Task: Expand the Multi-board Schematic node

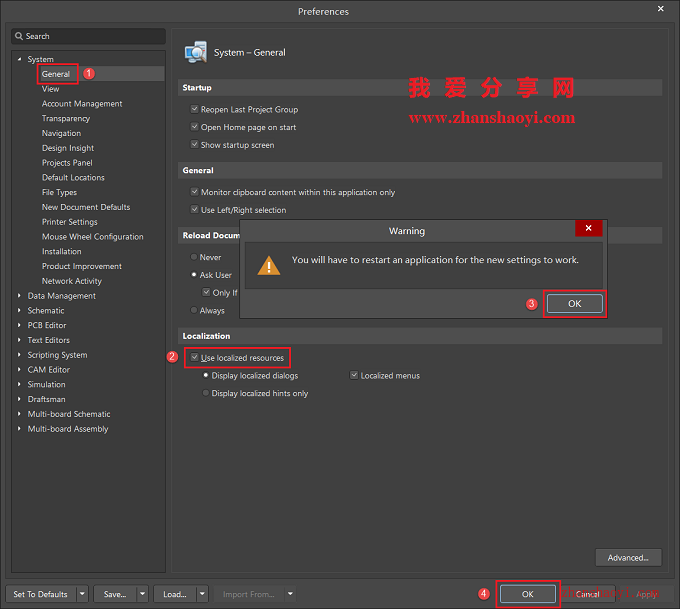Action: tap(19, 413)
